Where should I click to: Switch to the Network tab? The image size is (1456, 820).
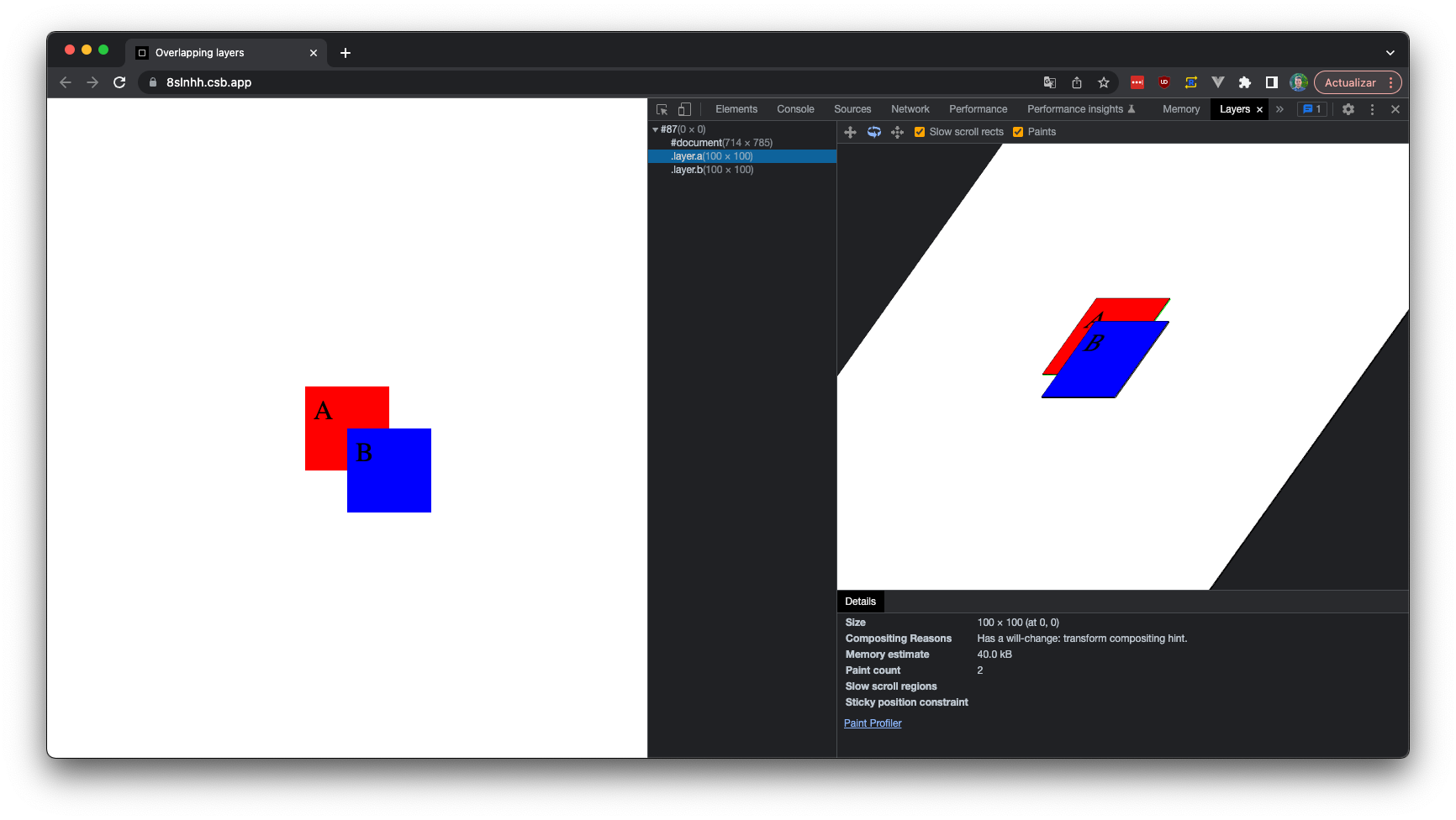tap(910, 109)
